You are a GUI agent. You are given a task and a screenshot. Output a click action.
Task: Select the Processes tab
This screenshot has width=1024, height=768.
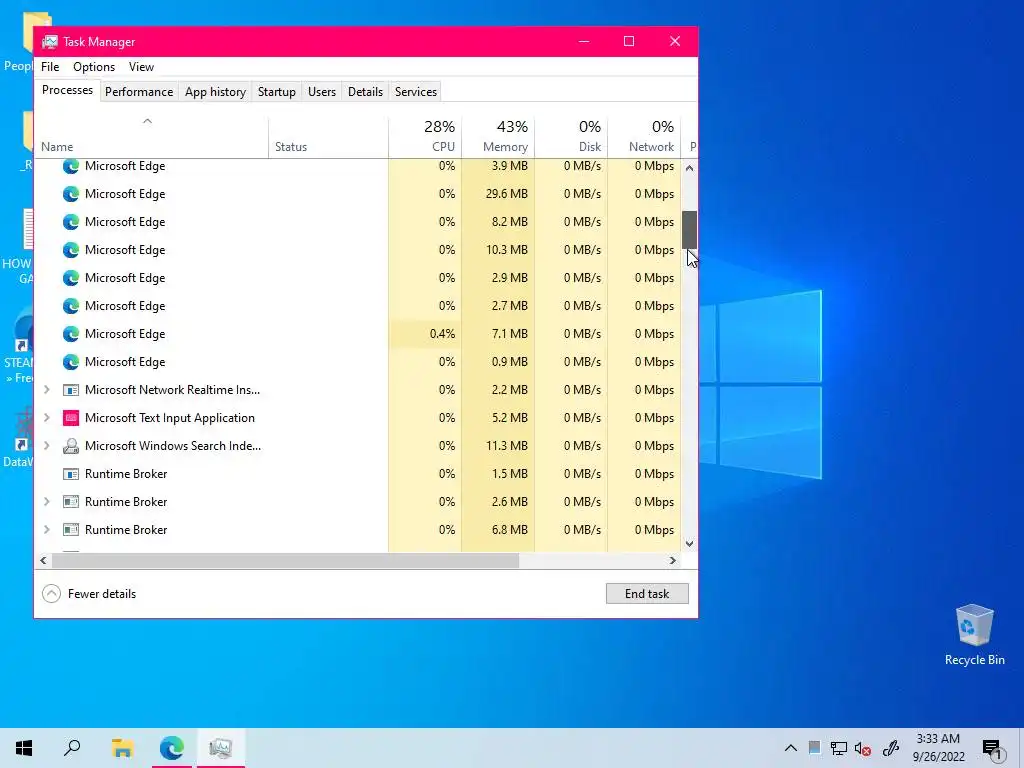(x=67, y=90)
